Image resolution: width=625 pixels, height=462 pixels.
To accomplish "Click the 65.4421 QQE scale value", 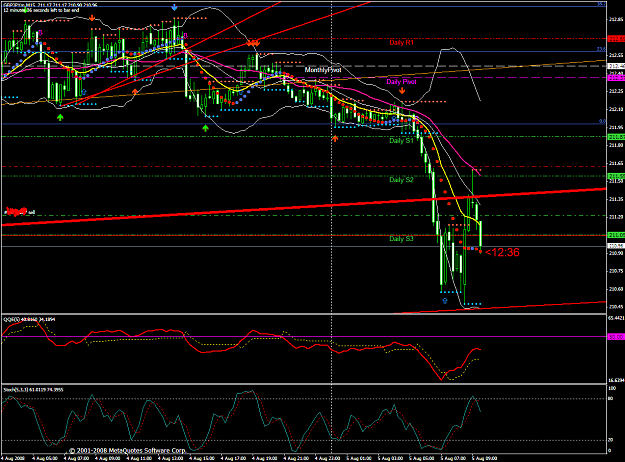I will coord(616,318).
